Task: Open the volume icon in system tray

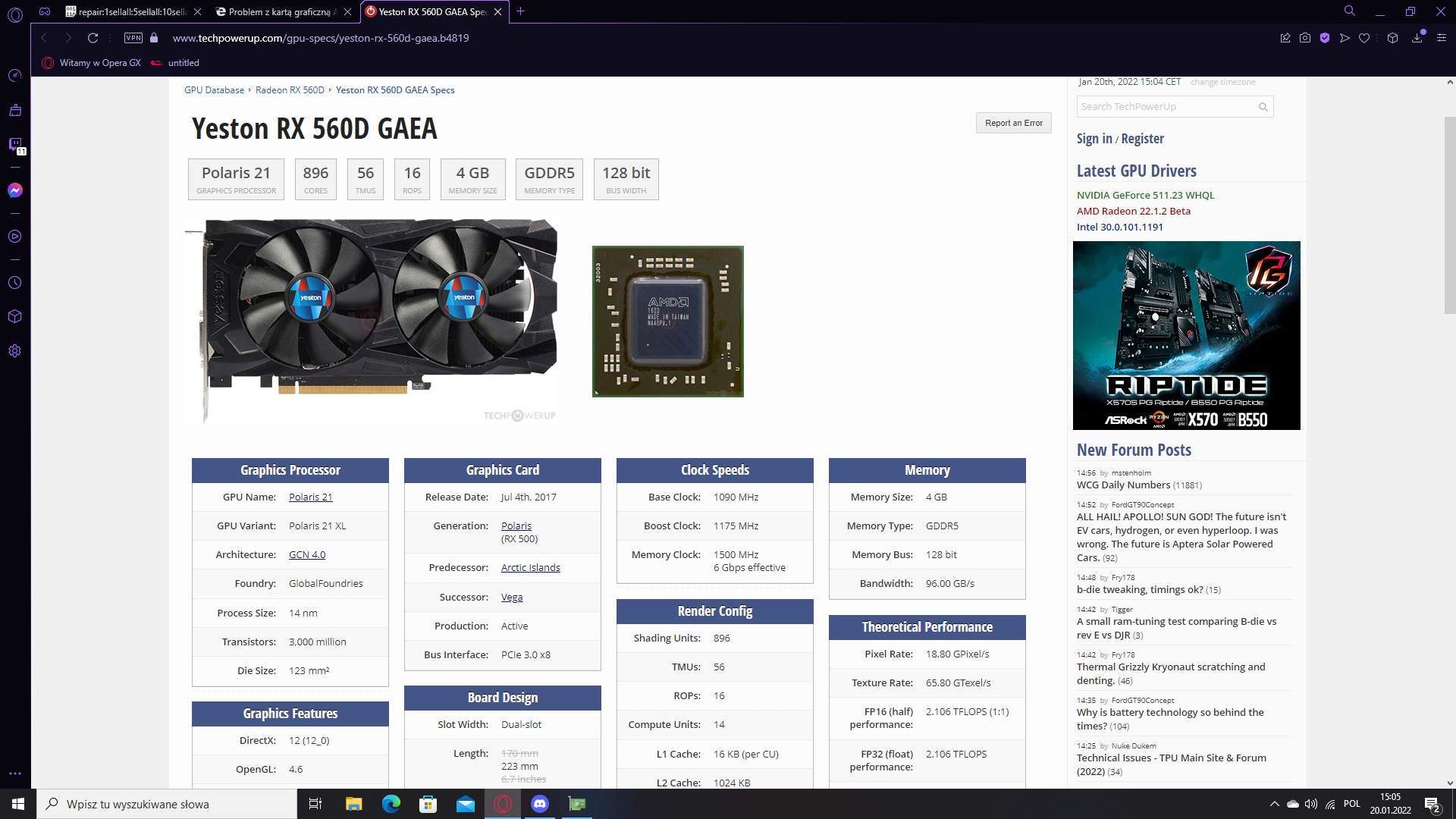Action: pyautogui.click(x=1311, y=804)
